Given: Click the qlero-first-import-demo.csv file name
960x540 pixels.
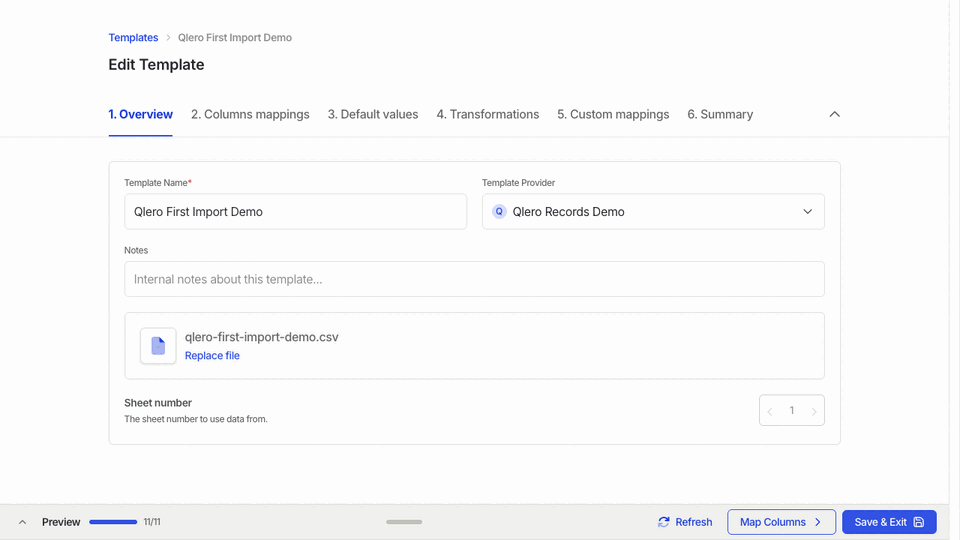Looking at the screenshot, I should (261, 337).
